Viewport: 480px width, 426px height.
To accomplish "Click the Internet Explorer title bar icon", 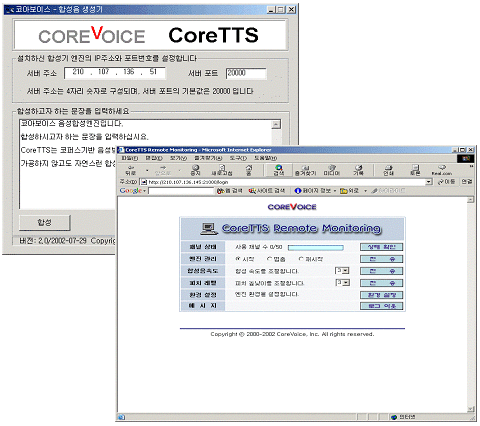I will (x=121, y=150).
